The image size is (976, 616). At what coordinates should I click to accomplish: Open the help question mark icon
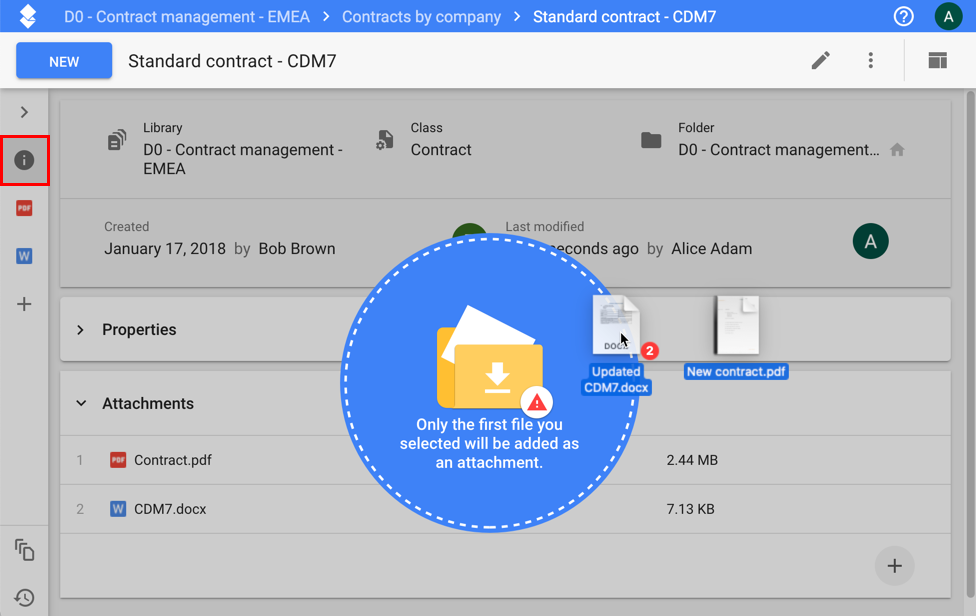pyautogui.click(x=903, y=16)
